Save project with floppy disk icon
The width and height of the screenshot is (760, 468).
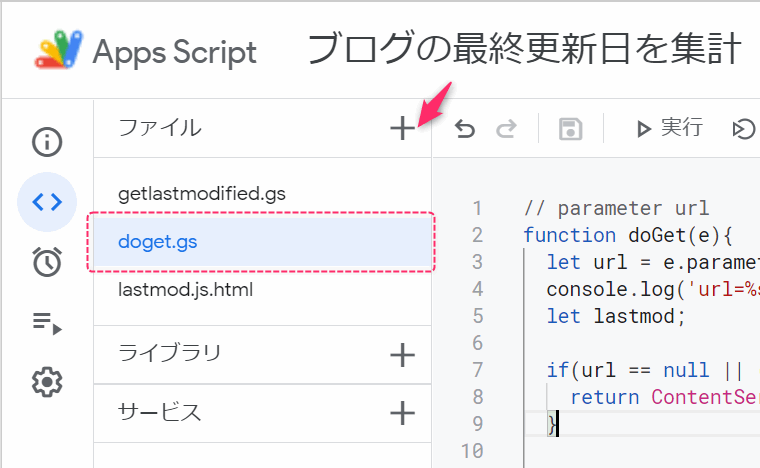tap(570, 129)
